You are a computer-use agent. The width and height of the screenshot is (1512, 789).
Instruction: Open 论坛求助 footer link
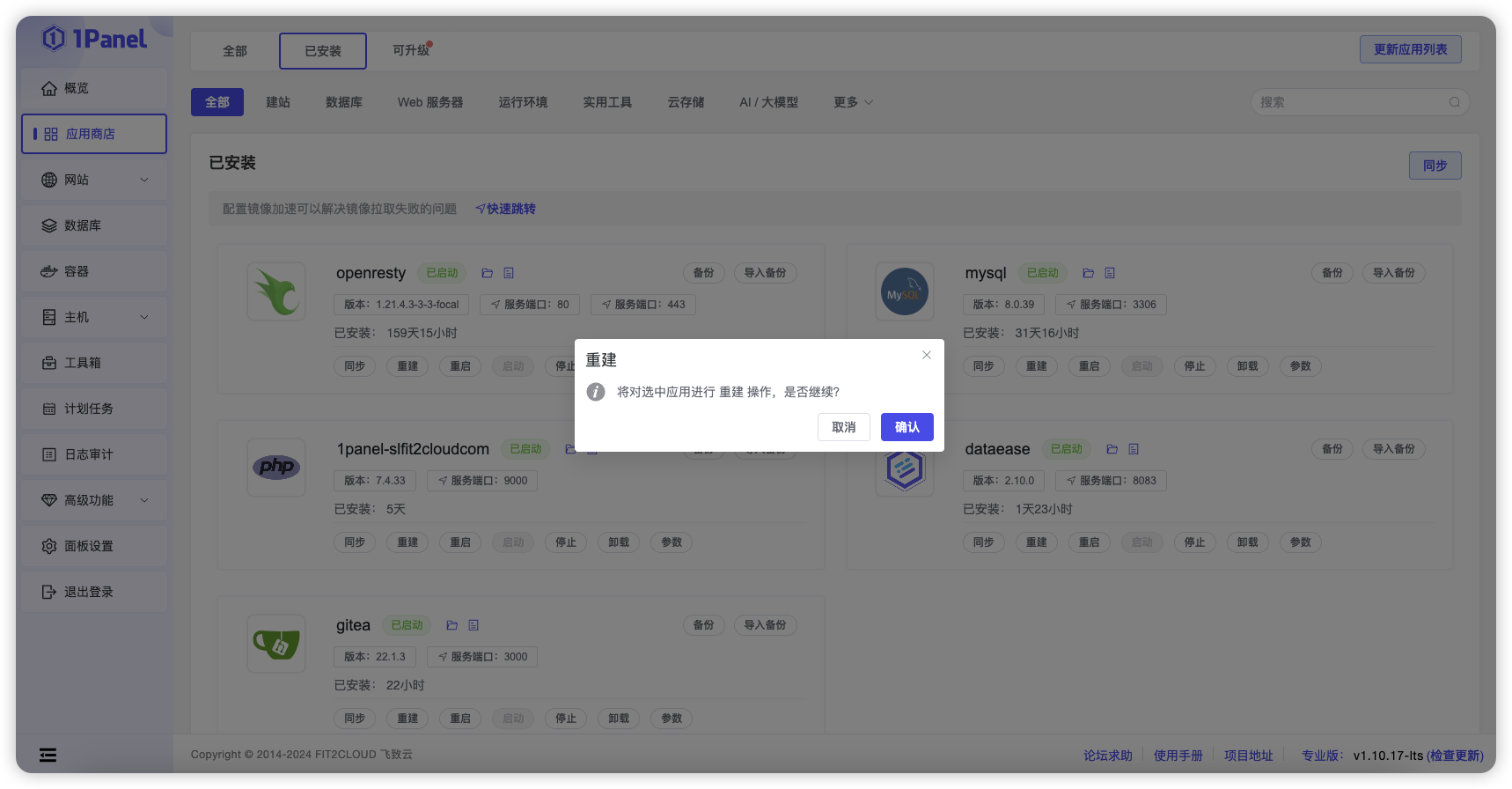click(1108, 756)
